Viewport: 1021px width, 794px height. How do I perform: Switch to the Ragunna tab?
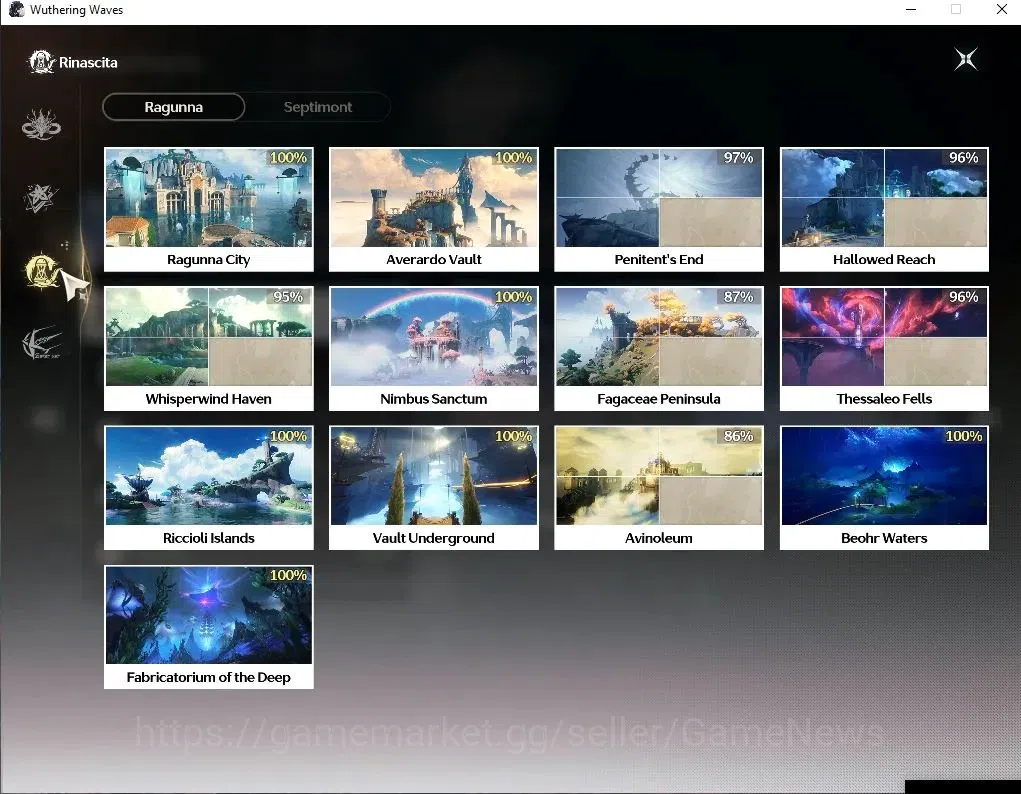(x=174, y=107)
